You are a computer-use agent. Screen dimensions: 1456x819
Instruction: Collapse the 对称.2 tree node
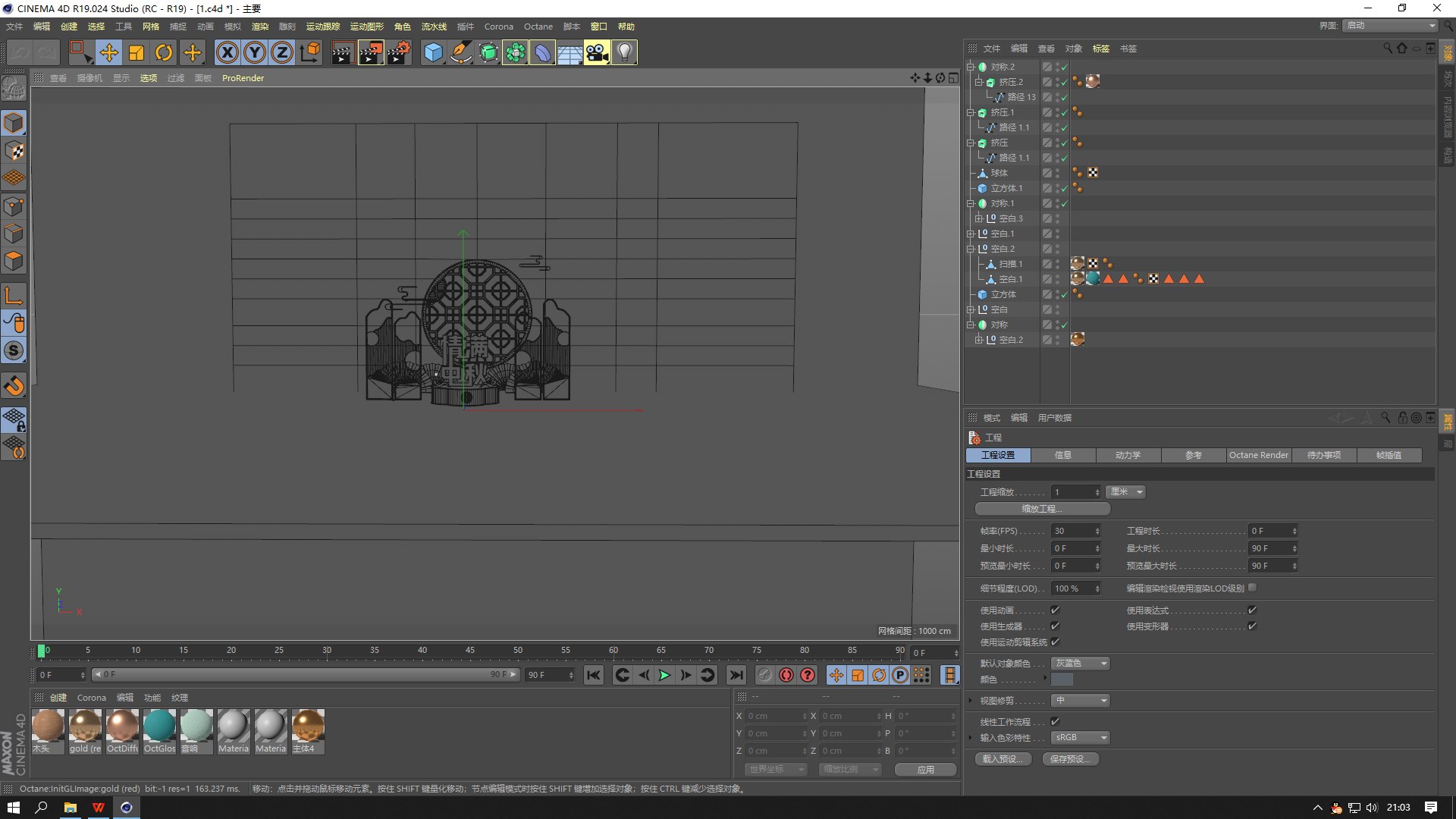click(970, 67)
